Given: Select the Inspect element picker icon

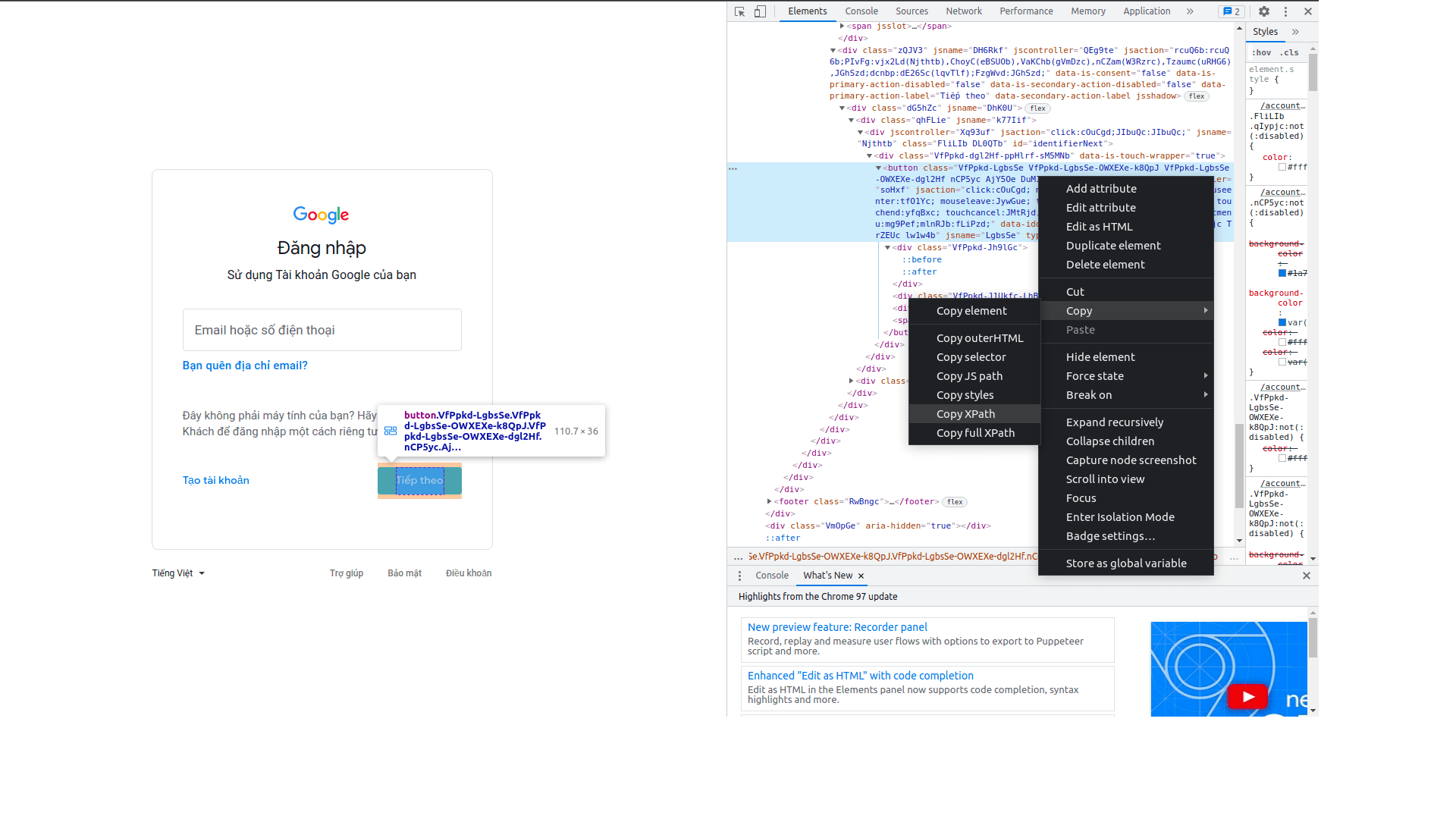Looking at the screenshot, I should 738,11.
